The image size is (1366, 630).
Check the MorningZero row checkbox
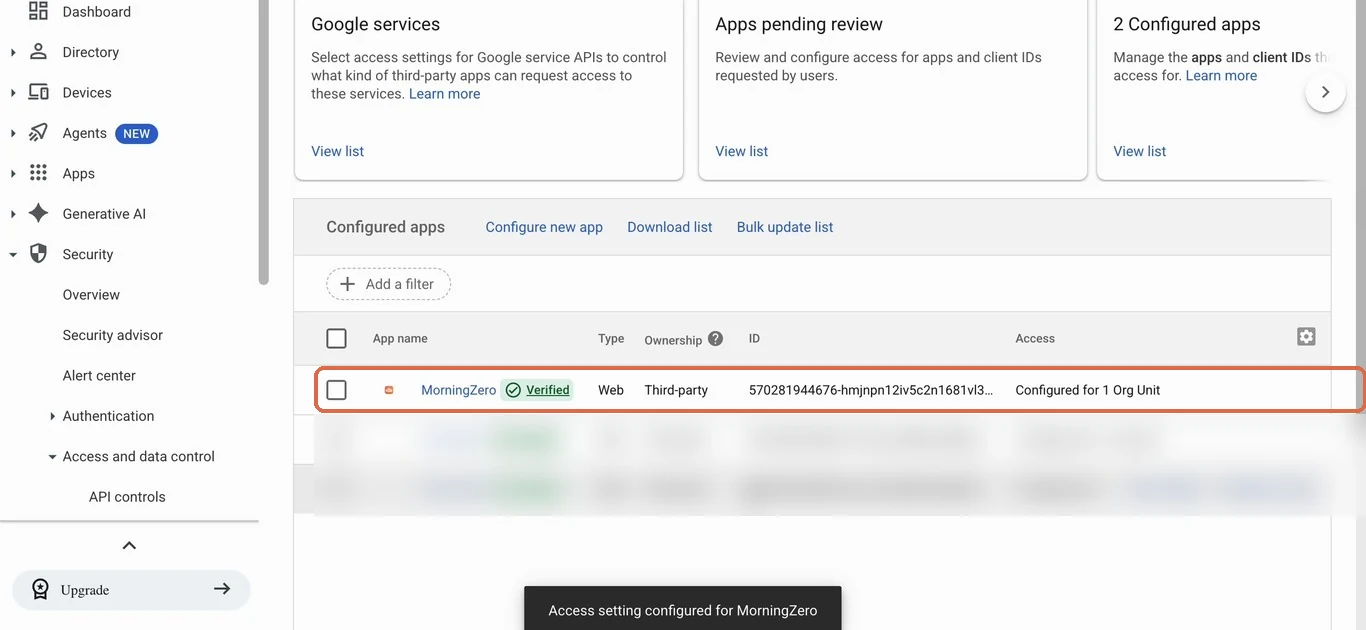point(337,390)
